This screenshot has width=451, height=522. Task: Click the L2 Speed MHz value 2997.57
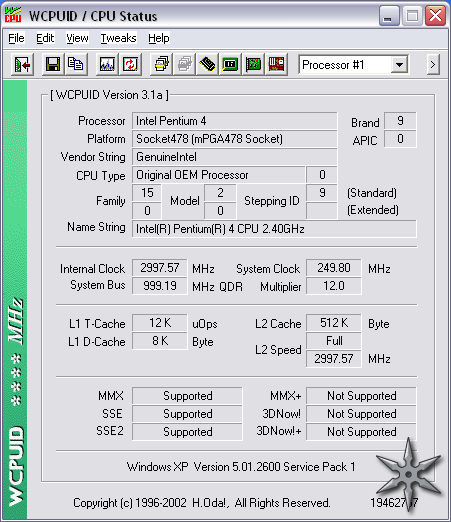(x=334, y=359)
